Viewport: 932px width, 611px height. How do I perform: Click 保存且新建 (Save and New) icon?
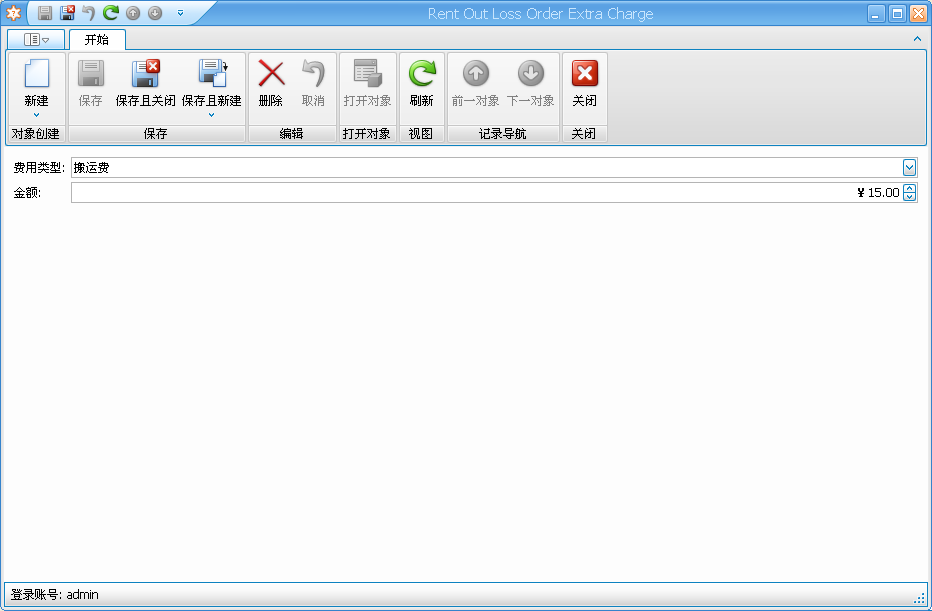point(211,74)
